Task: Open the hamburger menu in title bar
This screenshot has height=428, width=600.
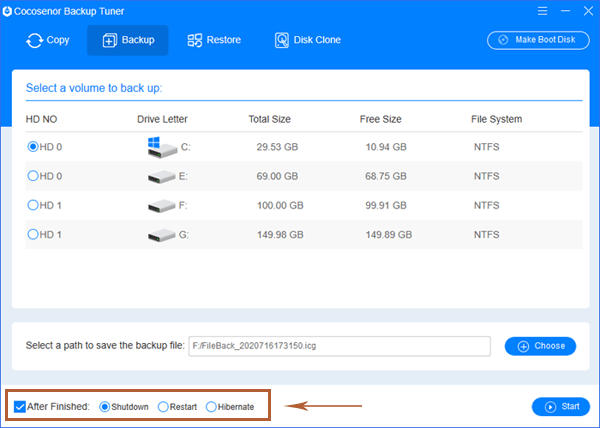Action: [x=542, y=11]
